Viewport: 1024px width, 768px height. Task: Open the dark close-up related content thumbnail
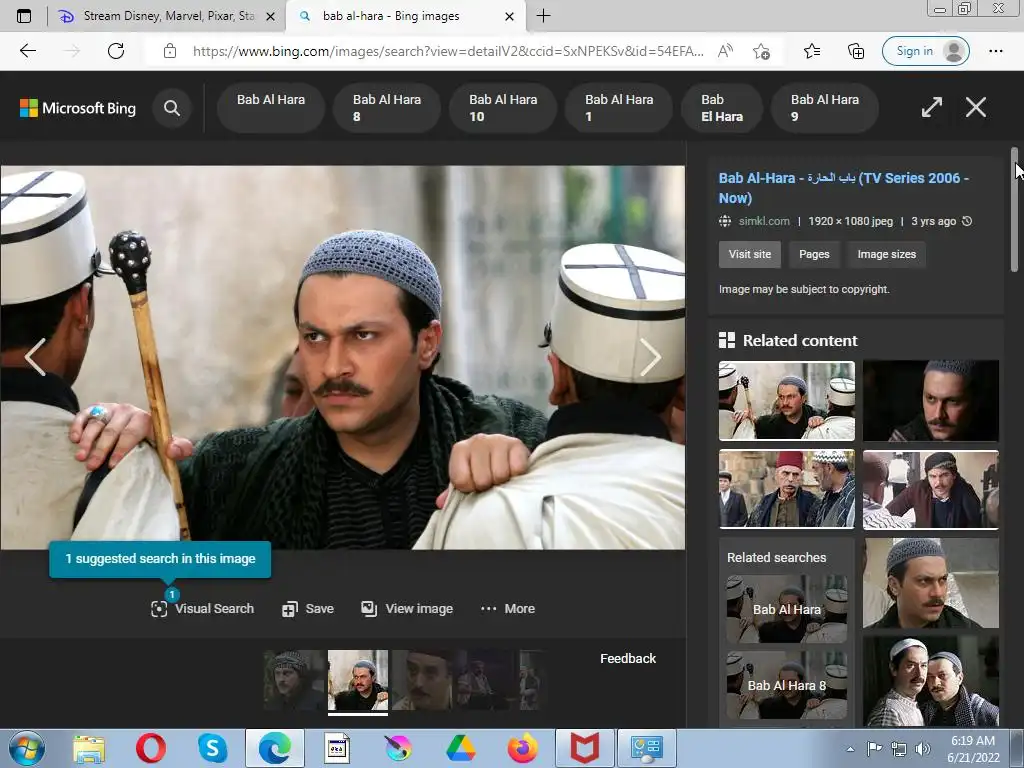[x=931, y=400]
